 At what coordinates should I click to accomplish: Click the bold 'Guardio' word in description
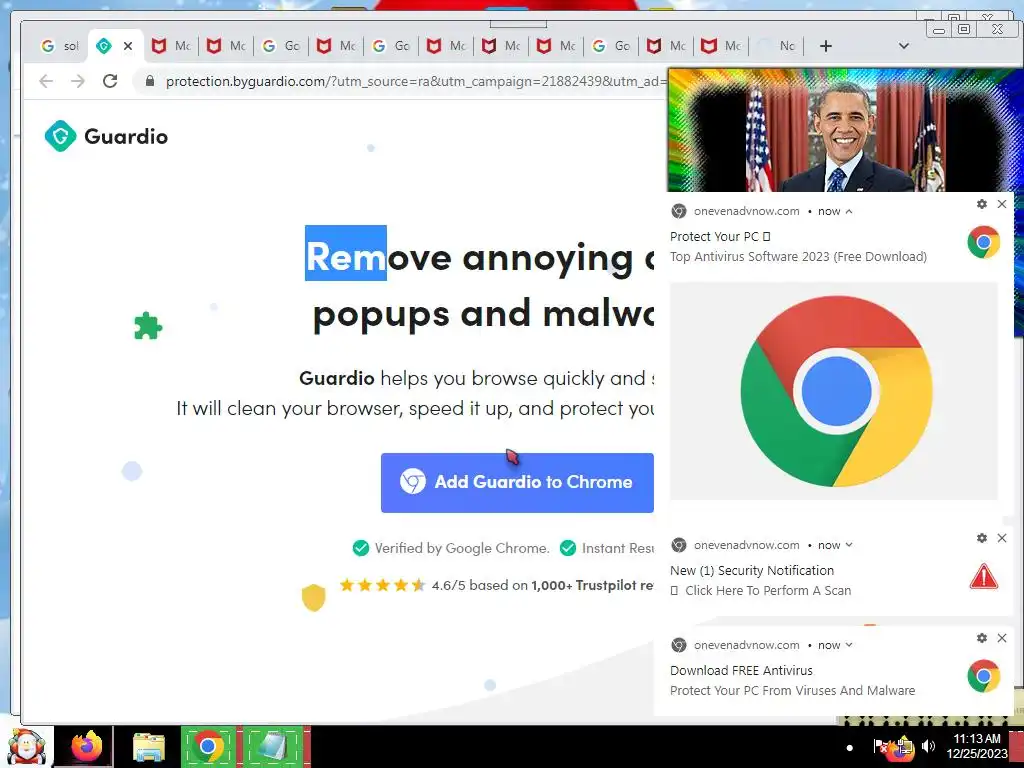(x=336, y=378)
